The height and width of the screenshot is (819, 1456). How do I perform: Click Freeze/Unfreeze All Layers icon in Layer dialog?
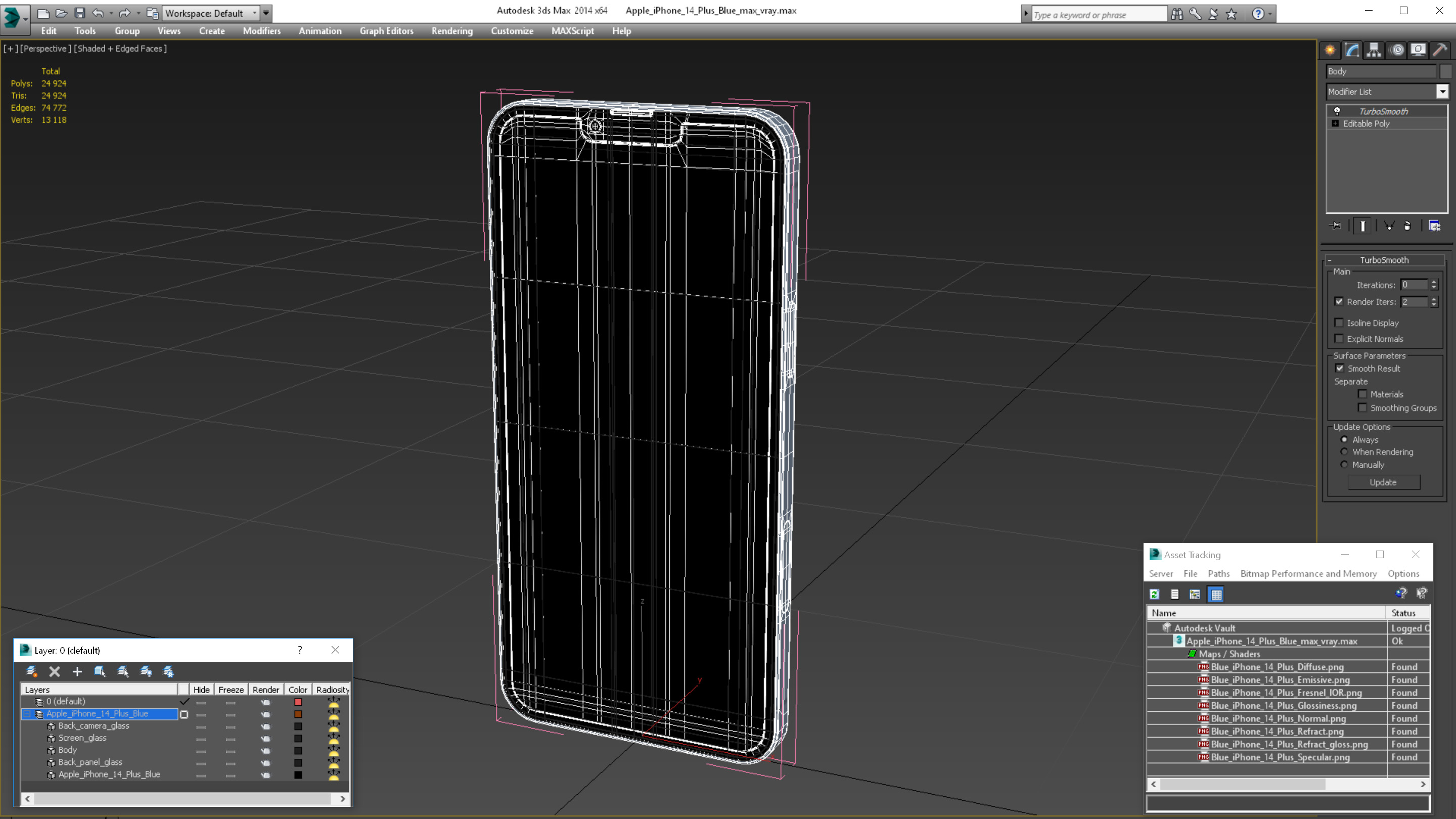(168, 671)
